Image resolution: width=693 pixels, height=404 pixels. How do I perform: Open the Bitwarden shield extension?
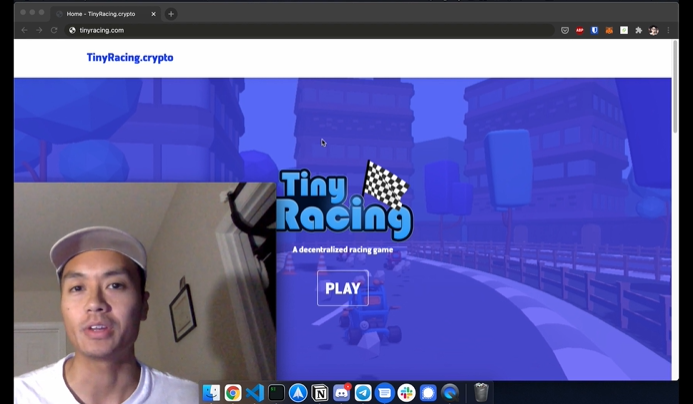(594, 30)
